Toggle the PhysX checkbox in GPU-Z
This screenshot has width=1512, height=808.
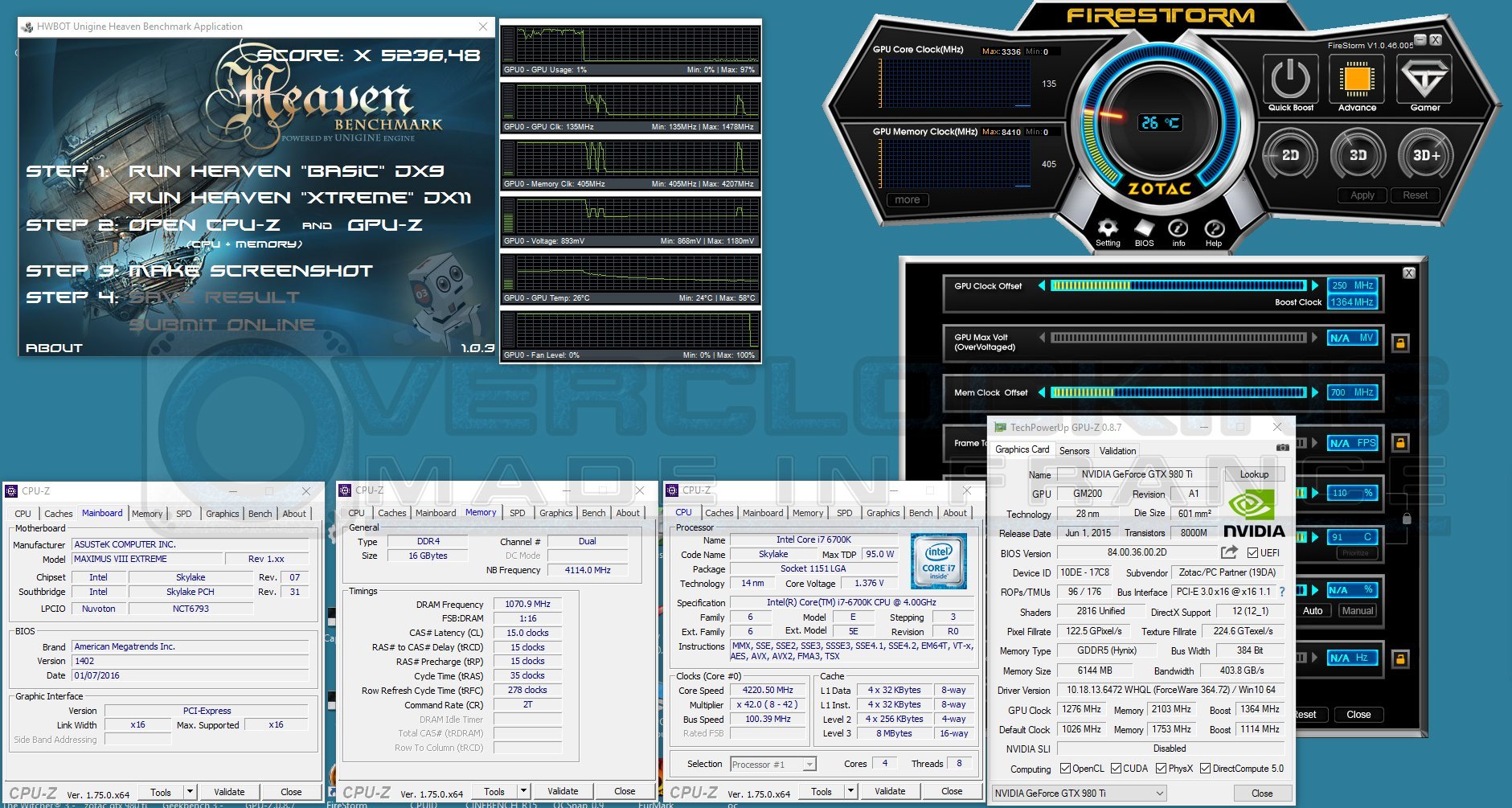coord(1161,769)
